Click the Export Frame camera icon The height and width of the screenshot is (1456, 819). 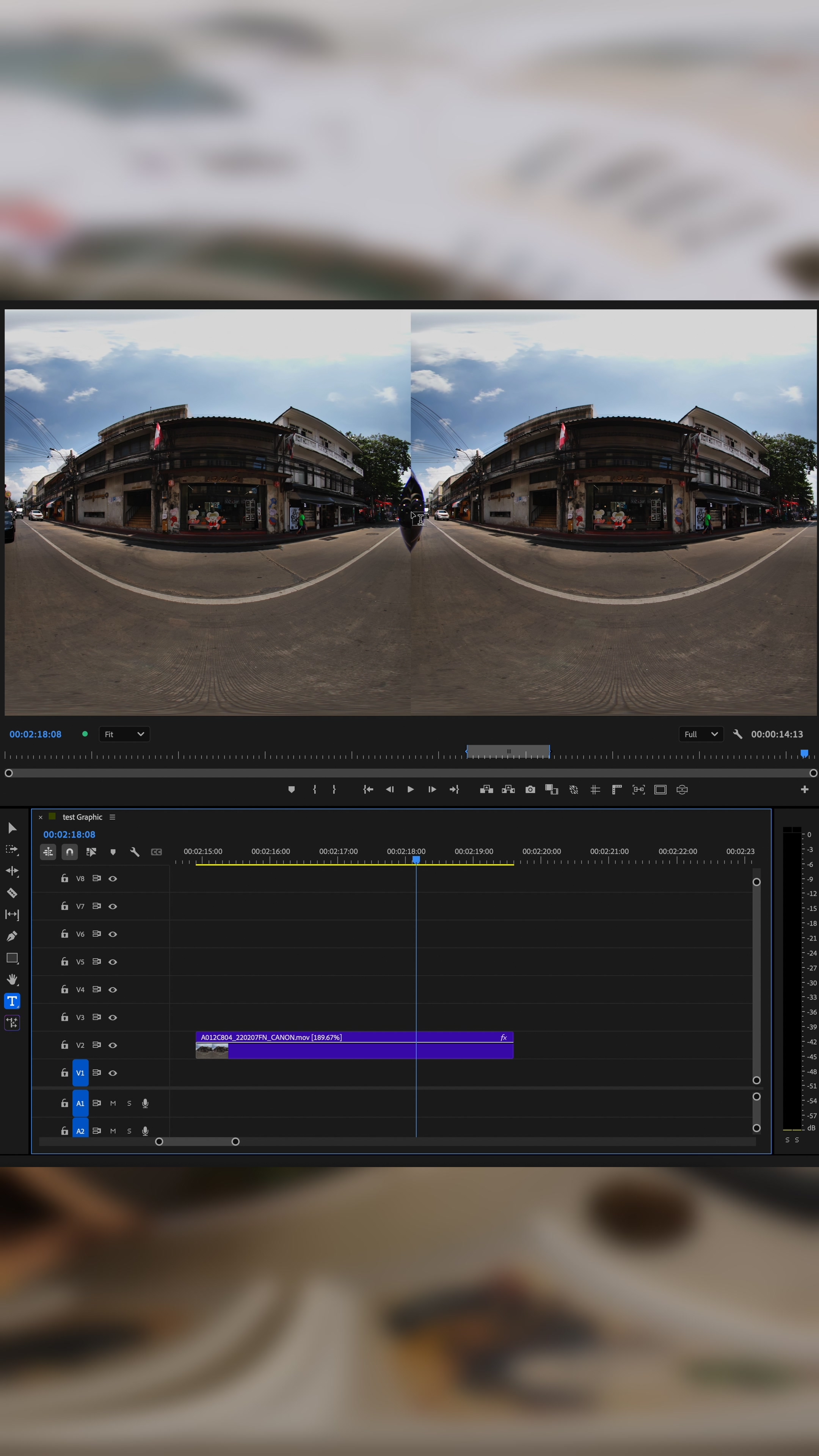(x=530, y=789)
